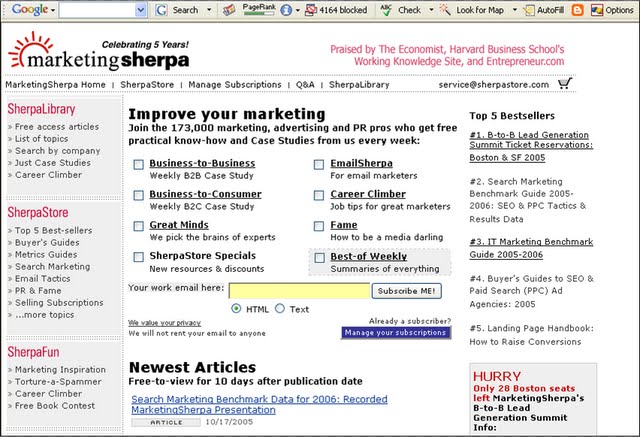Expand the Google search box history dropdown
The image size is (640, 437).
coord(141,10)
